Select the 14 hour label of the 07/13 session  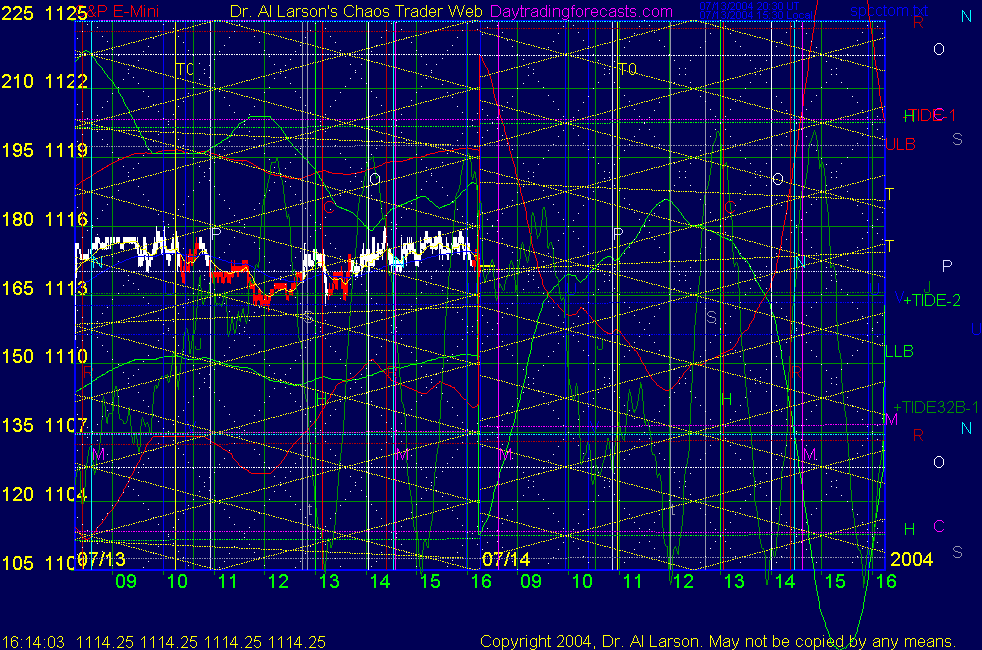[x=380, y=582]
